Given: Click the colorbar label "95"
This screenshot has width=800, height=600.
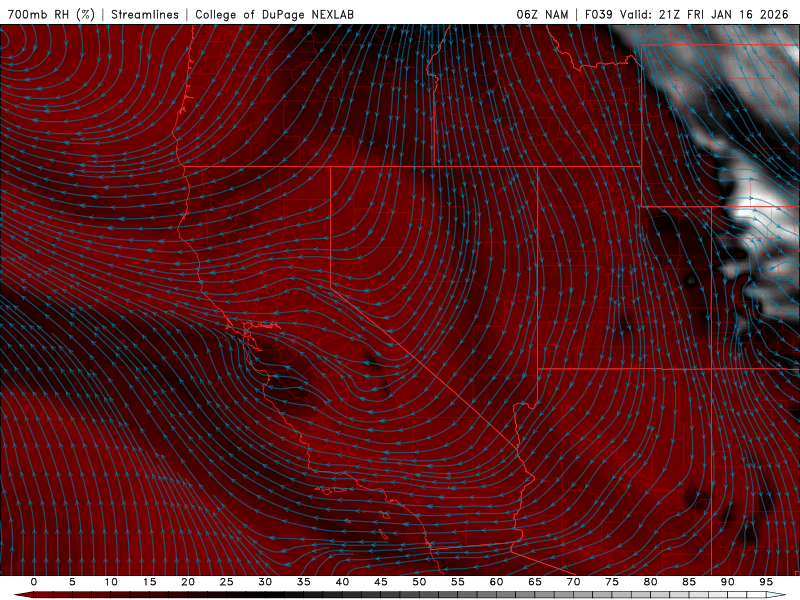Looking at the screenshot, I should click(x=766, y=582).
